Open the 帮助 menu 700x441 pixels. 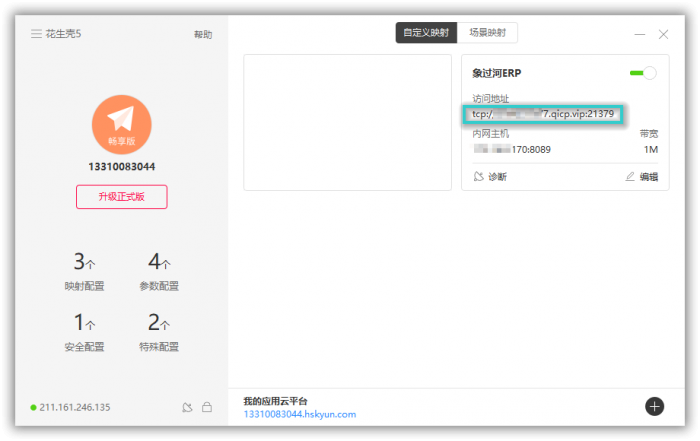[203, 34]
